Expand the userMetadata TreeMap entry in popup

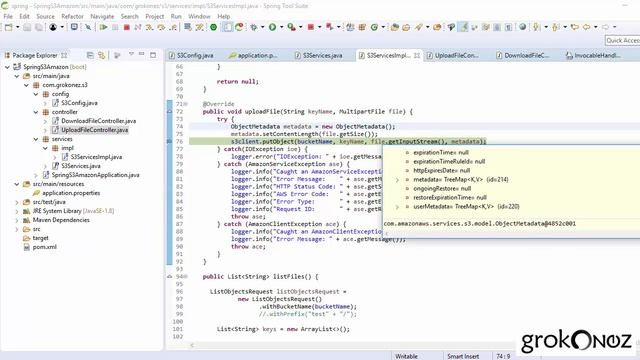click(397, 207)
